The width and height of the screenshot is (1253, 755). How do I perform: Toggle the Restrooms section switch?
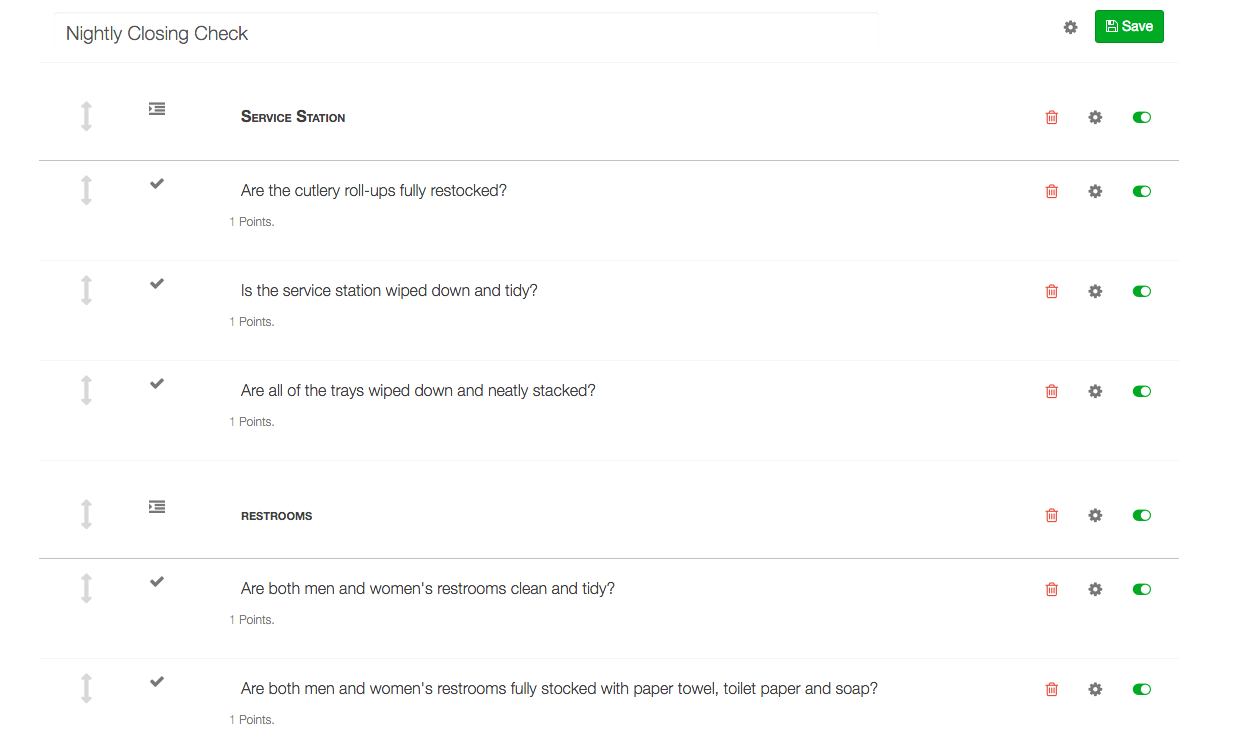click(x=1142, y=515)
